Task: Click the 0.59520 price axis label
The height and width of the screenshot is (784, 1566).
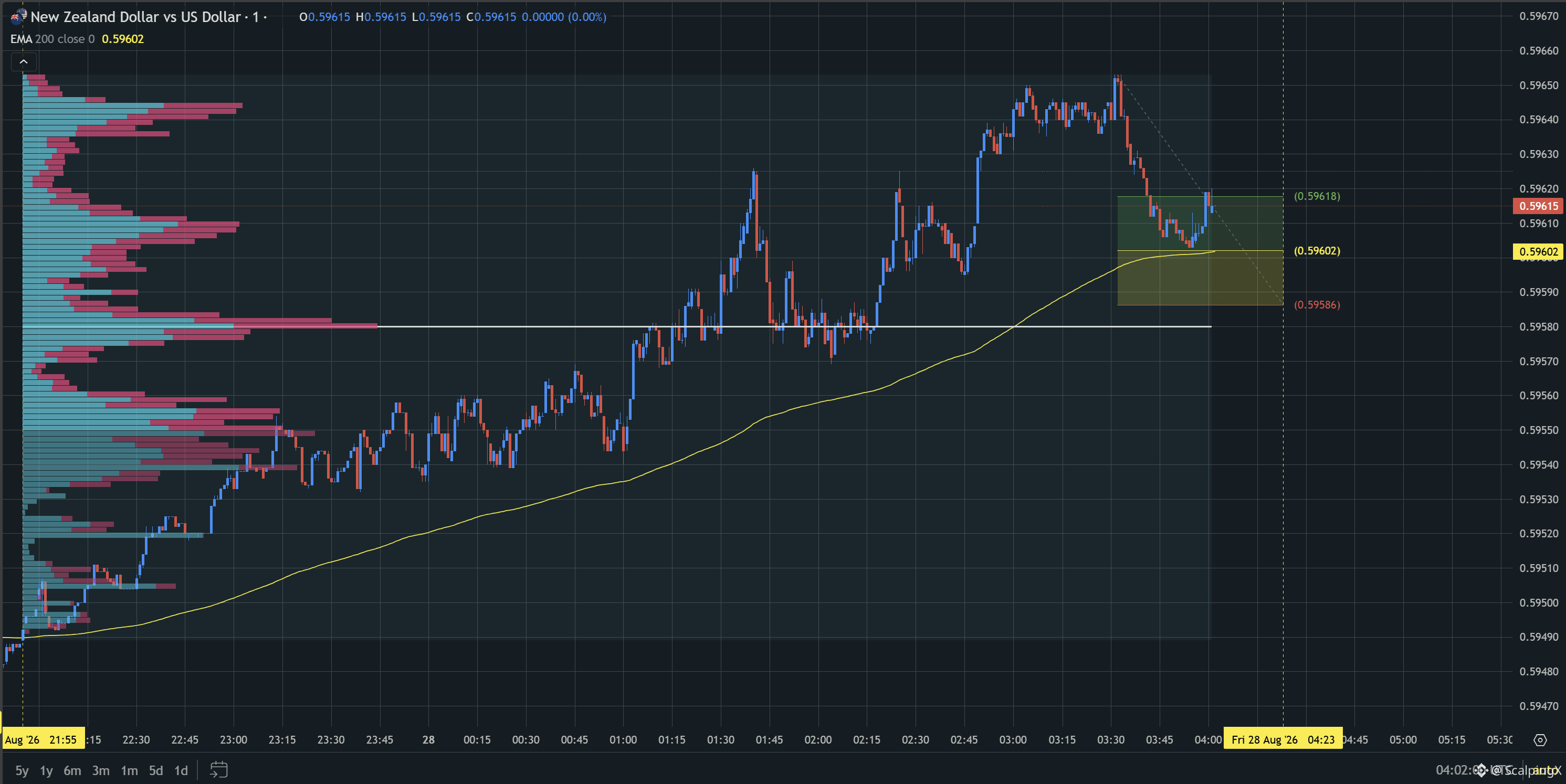Action: click(x=1539, y=534)
